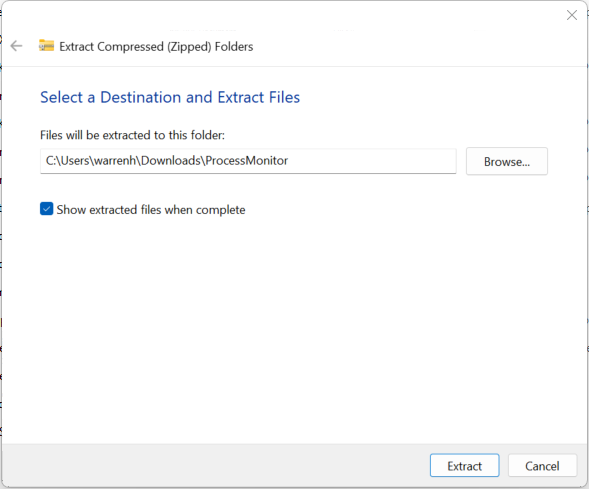Uncheck the Show extracted files checkbox
The image size is (589, 489).
point(47,209)
